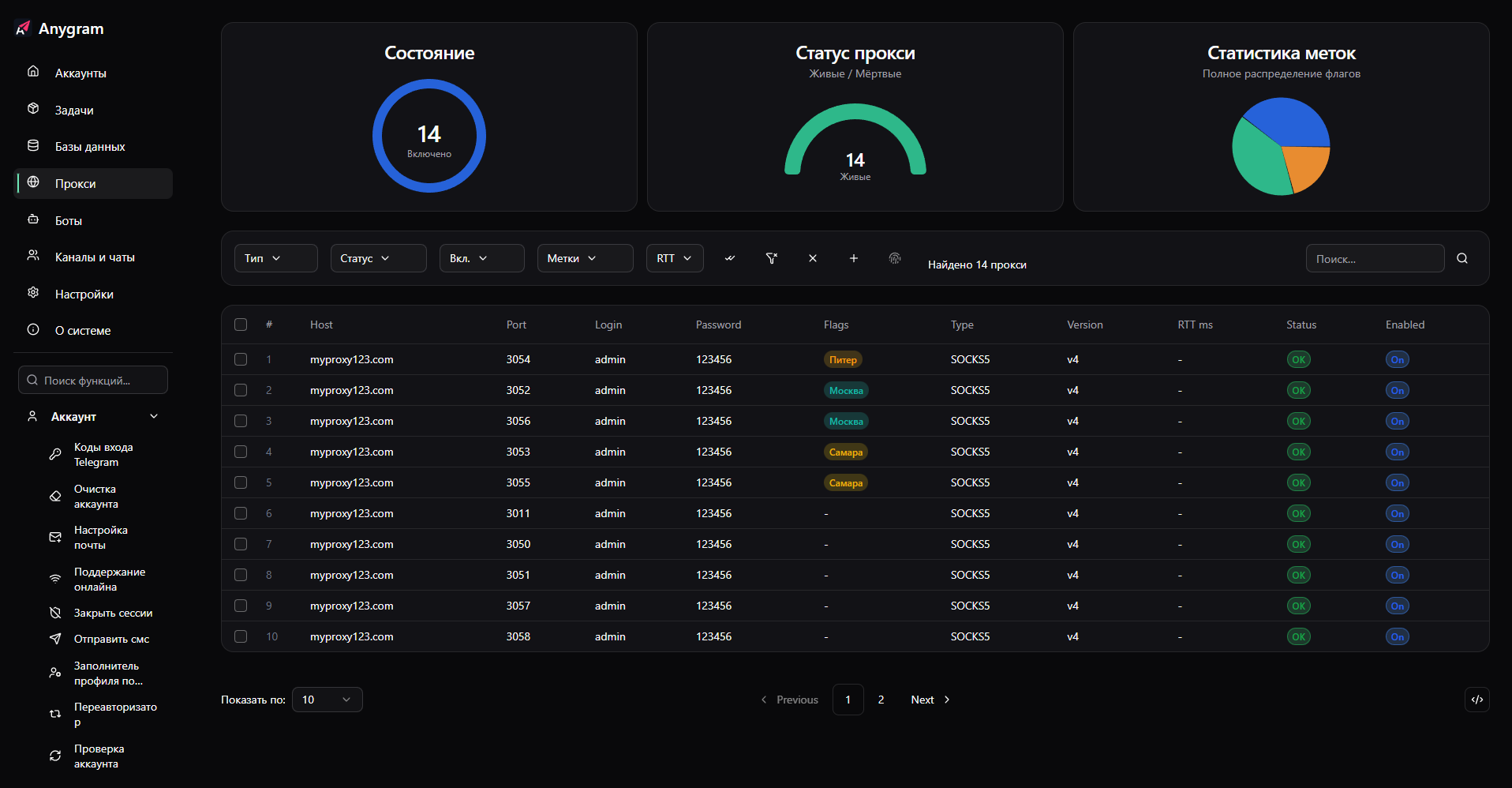Open the RTT filter dropdown
The width and height of the screenshot is (1512, 788).
coord(675,258)
